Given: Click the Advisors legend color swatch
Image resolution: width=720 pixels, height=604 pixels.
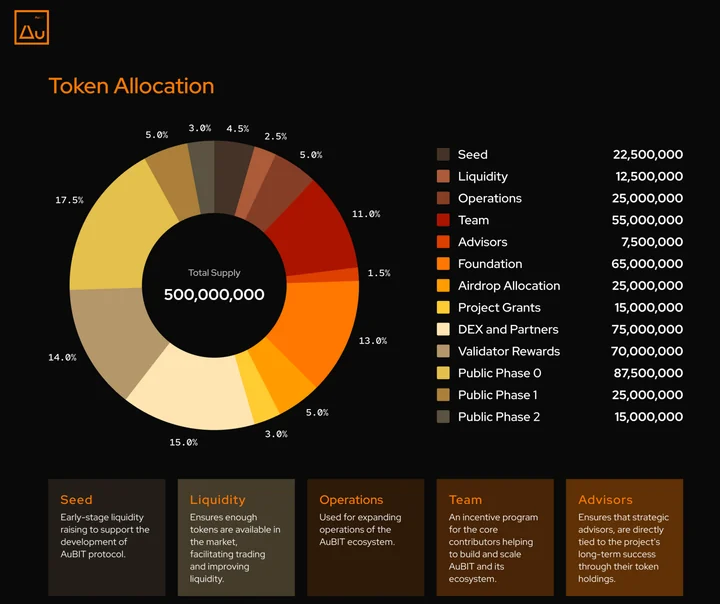Looking at the screenshot, I should tap(443, 242).
